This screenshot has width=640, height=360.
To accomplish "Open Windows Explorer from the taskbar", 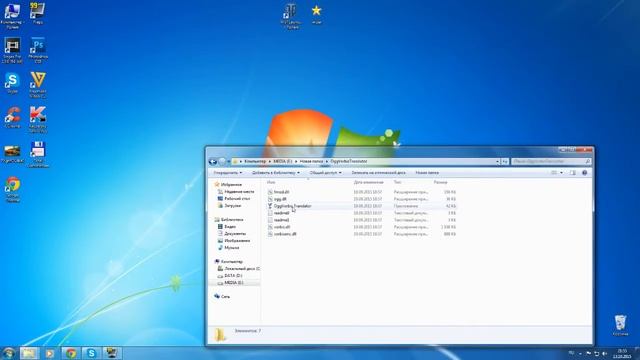I will [x=29, y=353].
